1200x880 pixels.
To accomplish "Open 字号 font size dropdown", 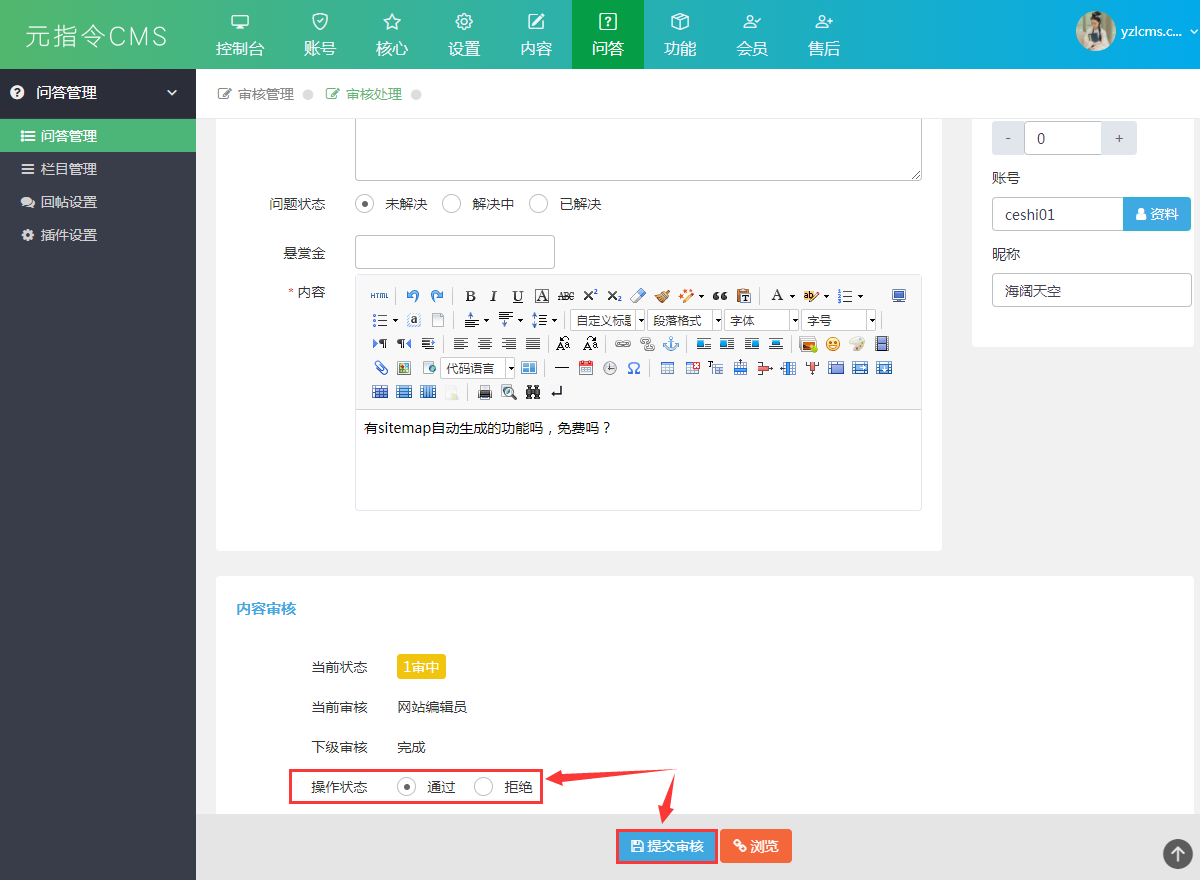I will [839, 320].
